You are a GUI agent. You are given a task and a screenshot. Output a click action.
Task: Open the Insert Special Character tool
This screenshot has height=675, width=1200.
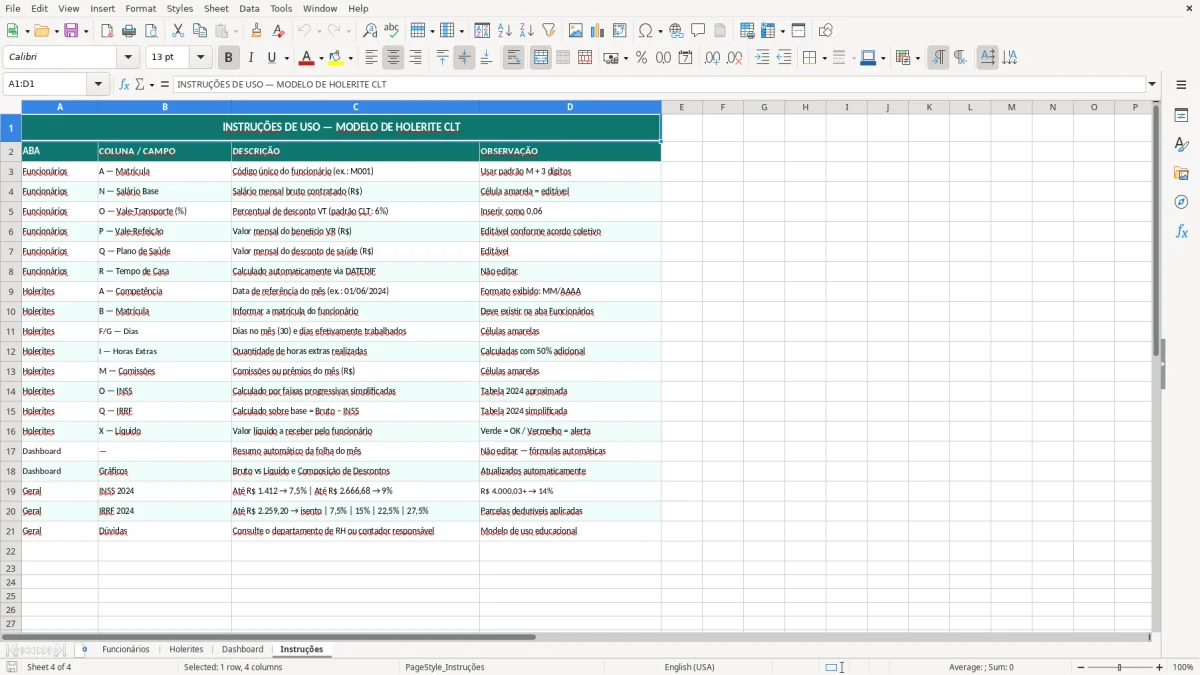pos(645,30)
